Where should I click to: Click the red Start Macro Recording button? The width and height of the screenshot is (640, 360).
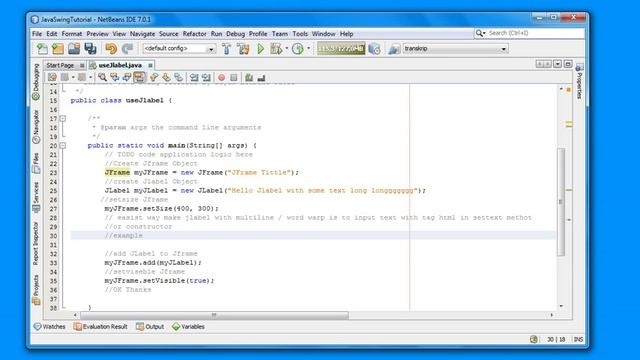(x=222, y=77)
